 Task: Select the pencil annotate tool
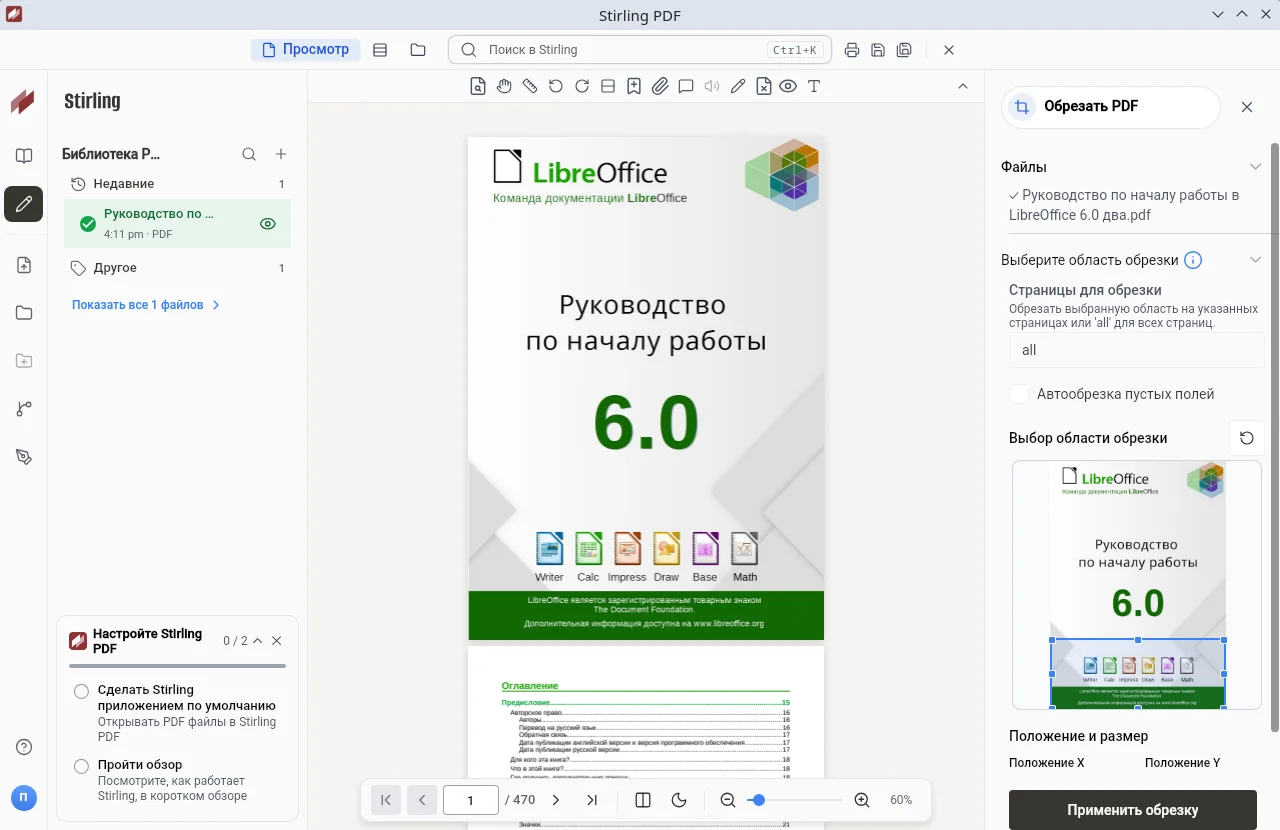pyautogui.click(x=738, y=86)
